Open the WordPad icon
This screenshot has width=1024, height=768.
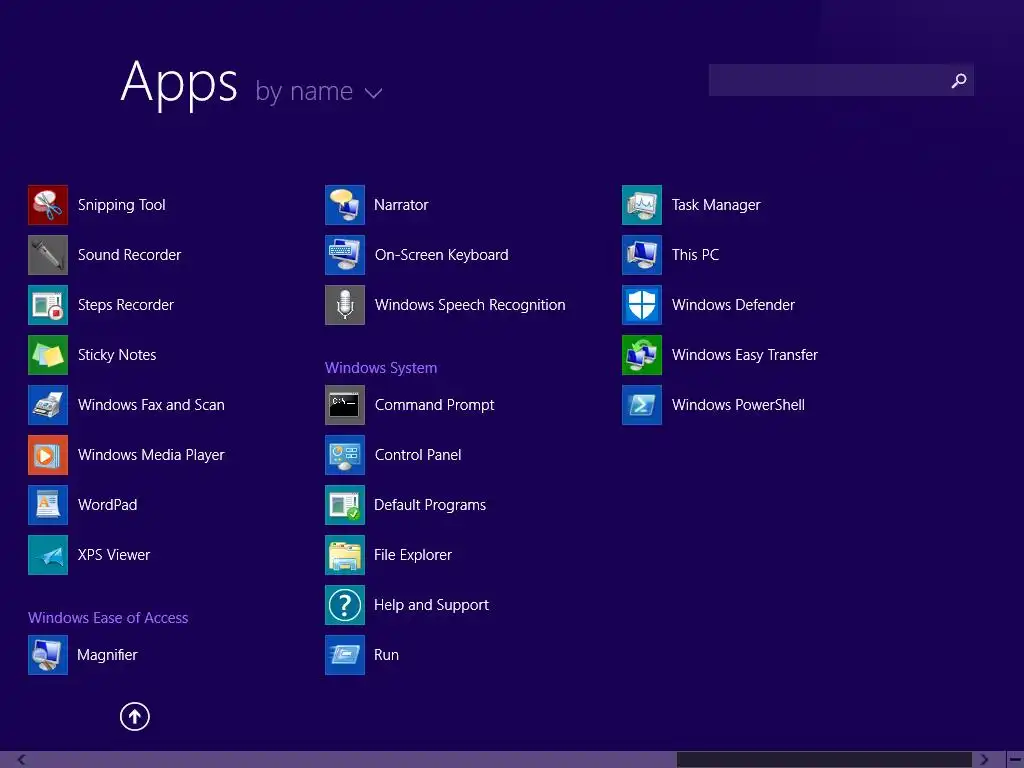48,505
